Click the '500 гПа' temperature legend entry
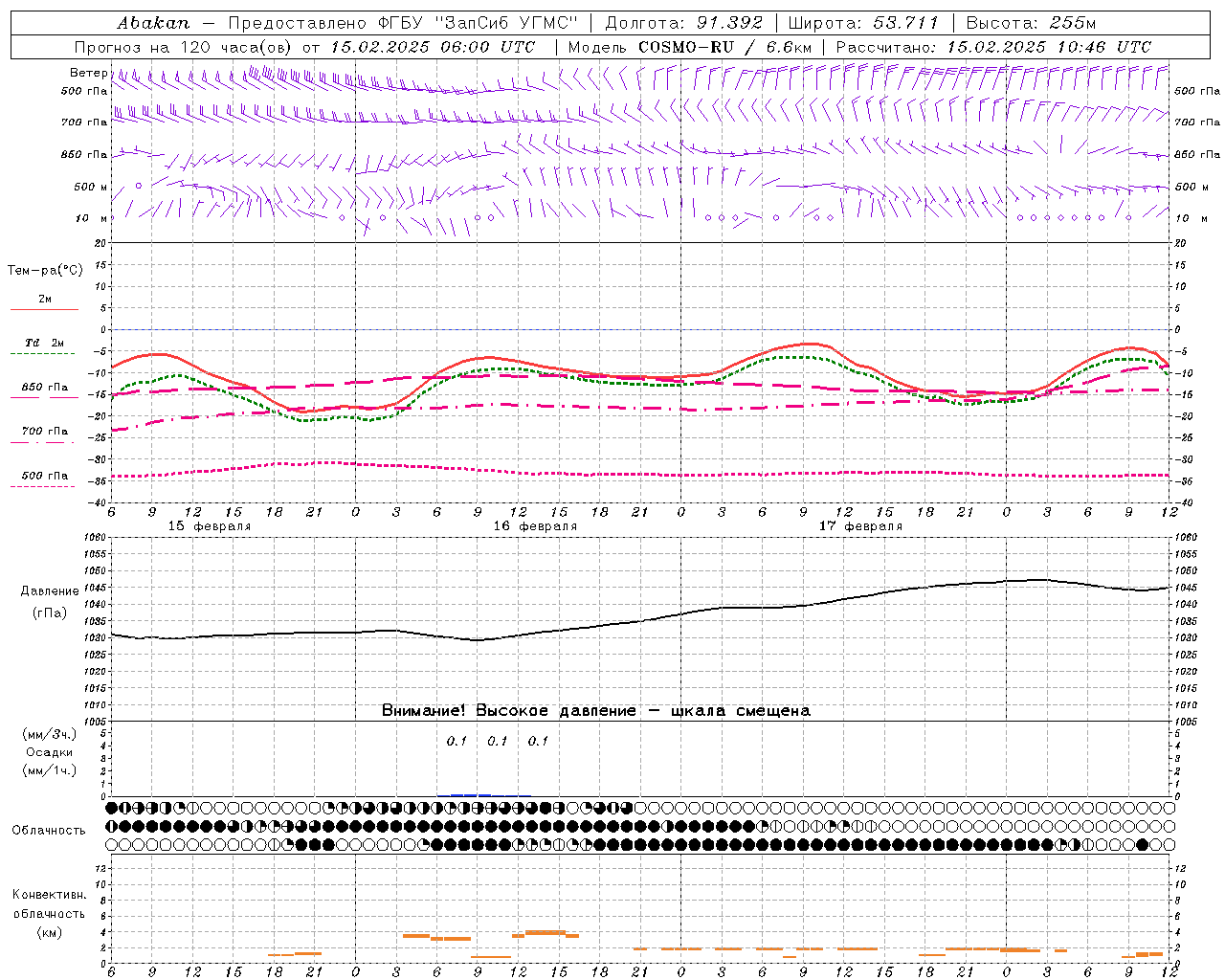This screenshot has height=980, width=1225. tap(45, 476)
